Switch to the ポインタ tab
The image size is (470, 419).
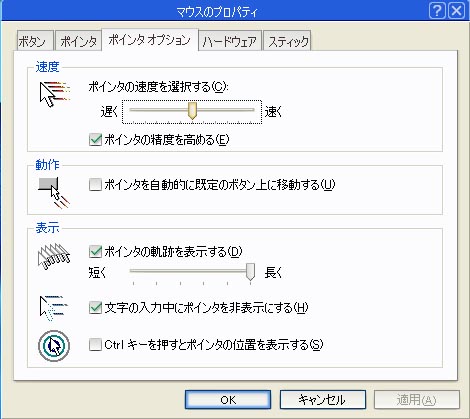[x=78, y=41]
